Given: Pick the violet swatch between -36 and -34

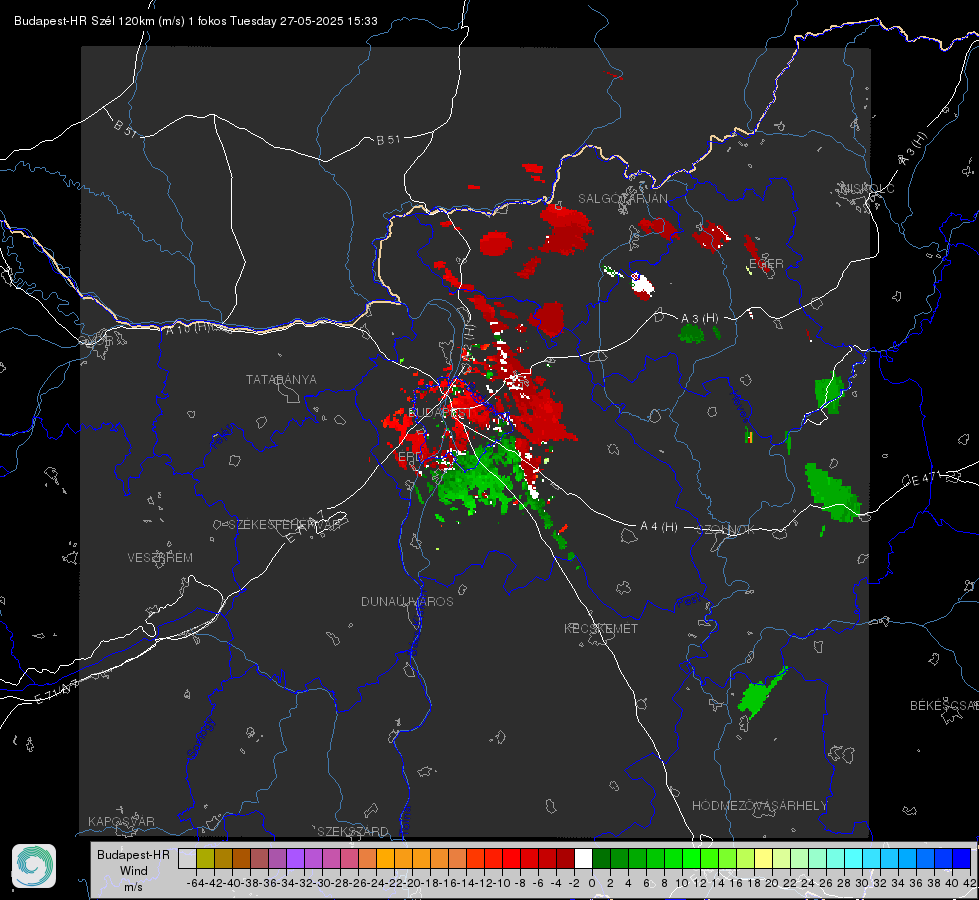Looking at the screenshot, I should point(277,858).
